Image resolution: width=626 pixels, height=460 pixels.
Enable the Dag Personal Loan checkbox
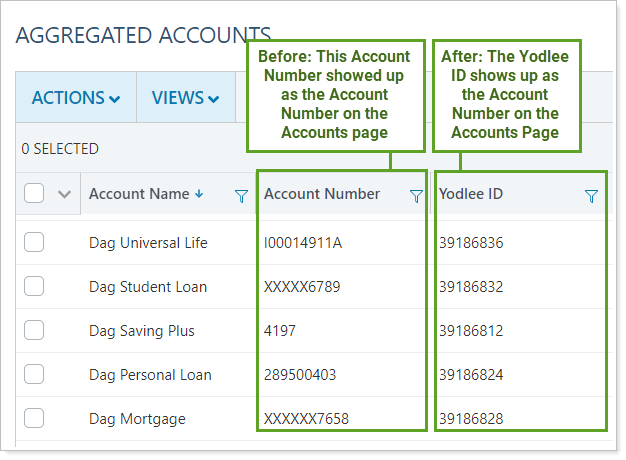(34, 375)
